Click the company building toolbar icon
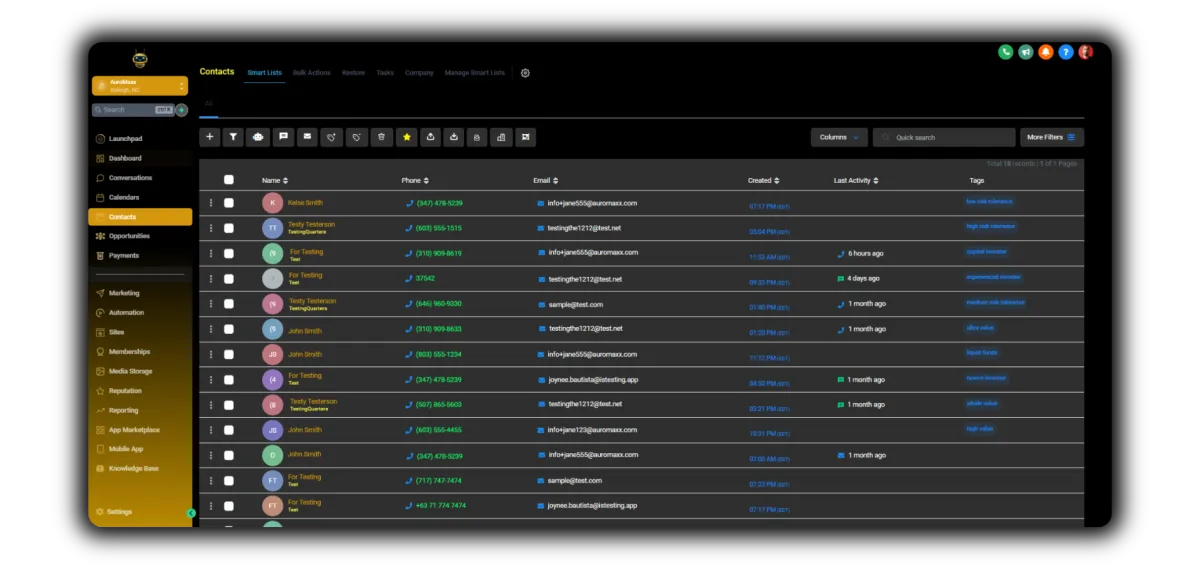1200x574 pixels. coord(502,137)
